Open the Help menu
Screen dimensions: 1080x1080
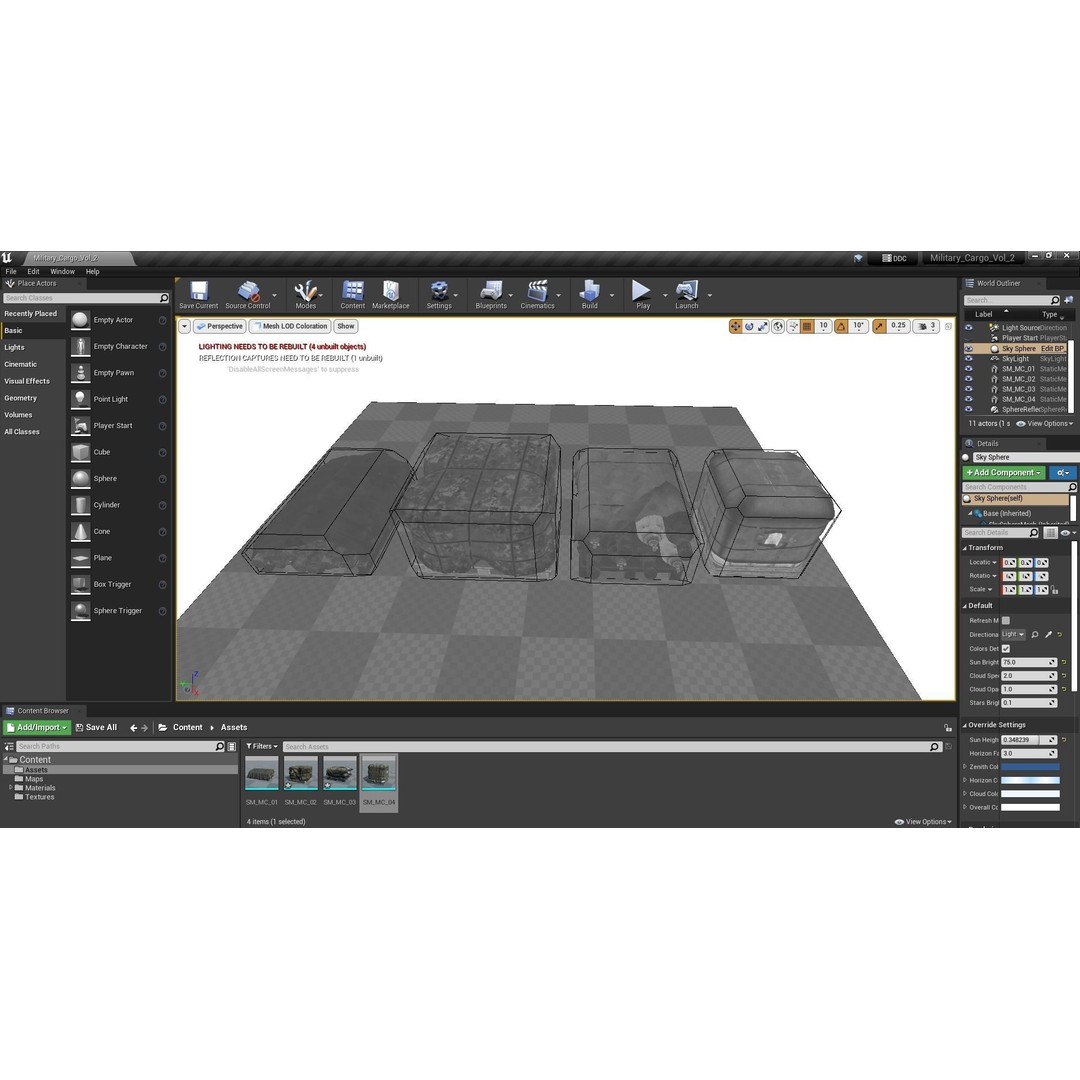(x=92, y=271)
